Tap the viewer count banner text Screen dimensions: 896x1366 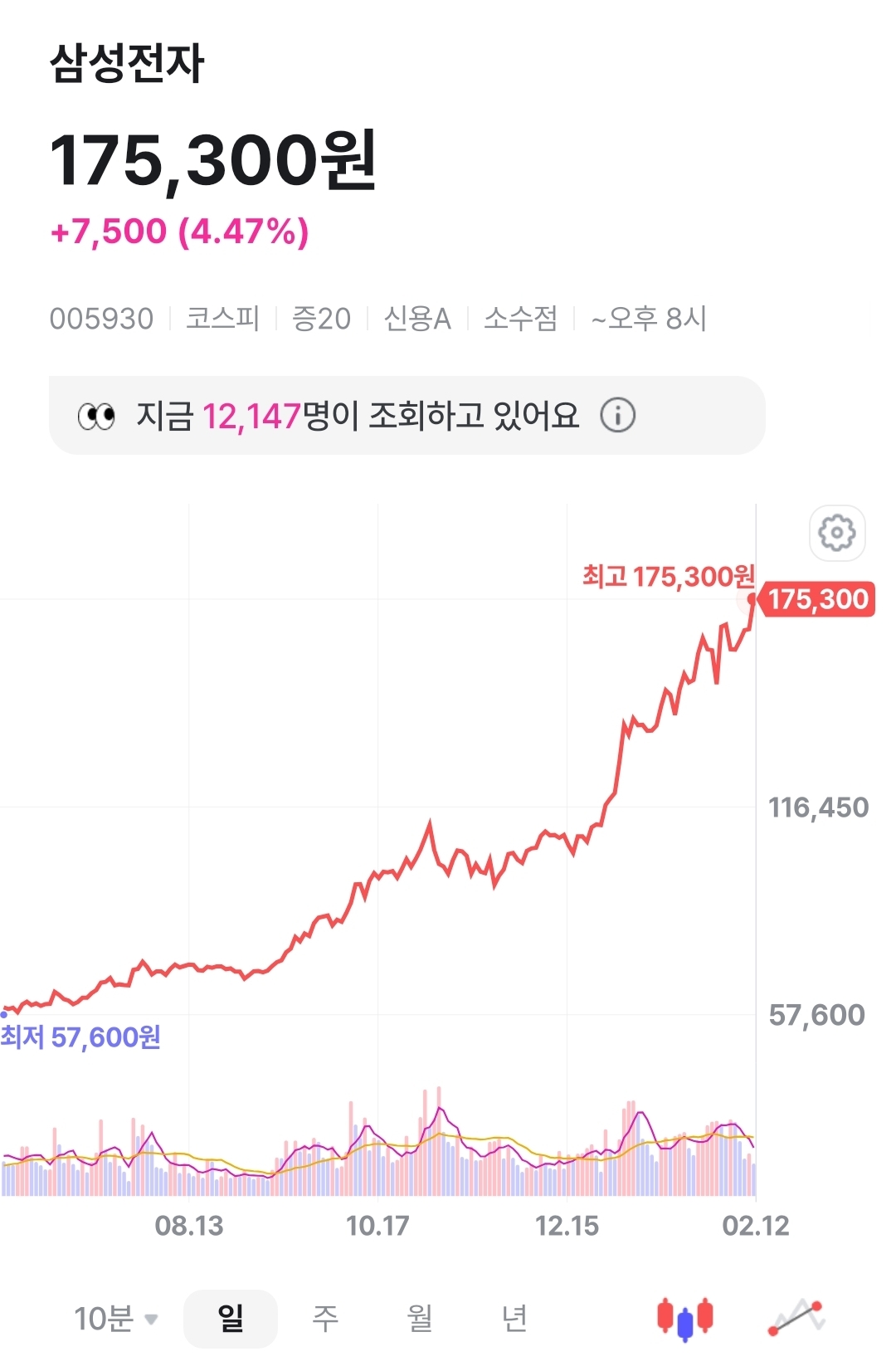(x=357, y=416)
